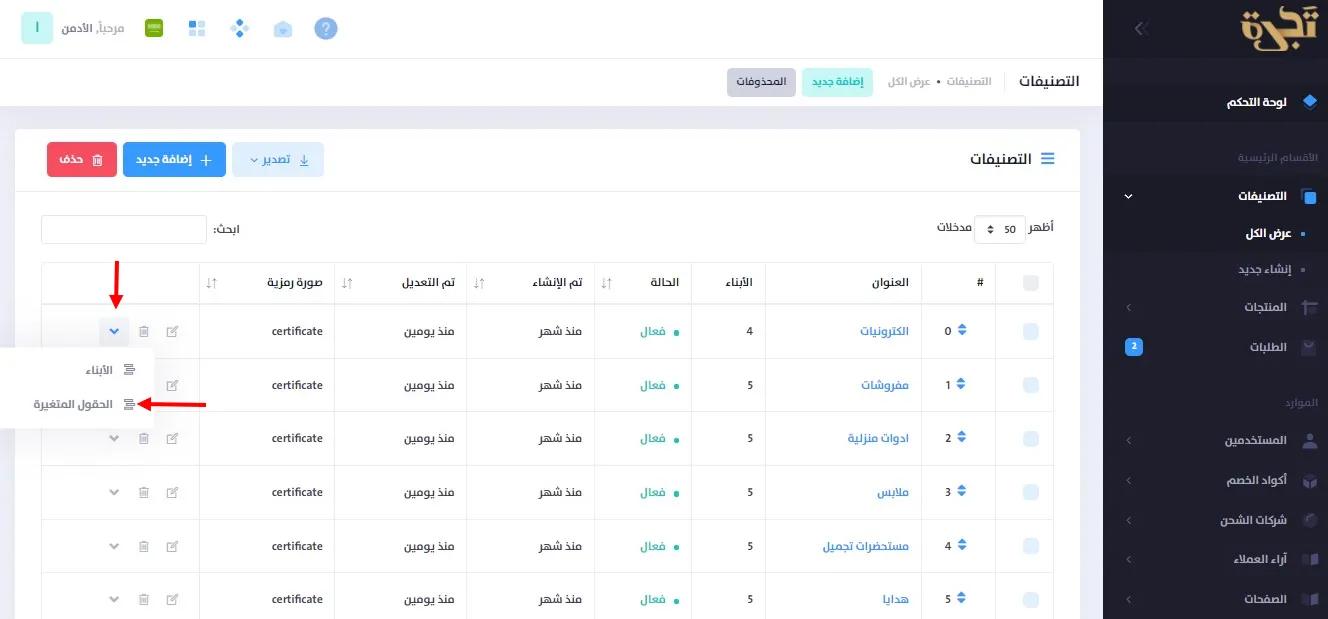Viewport: 1328px width, 619px height.
Task: Open the ادوات منزلية category link
Action: [x=878, y=438]
